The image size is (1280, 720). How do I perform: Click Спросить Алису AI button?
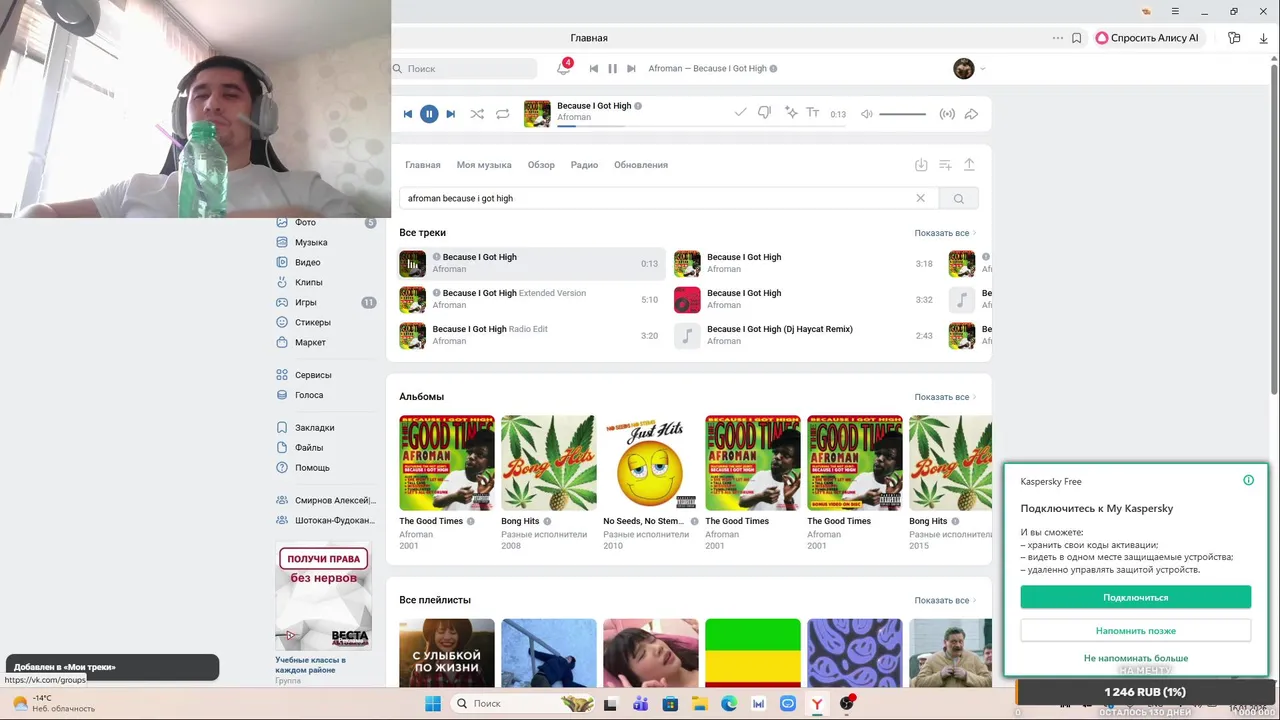[x=1147, y=38]
